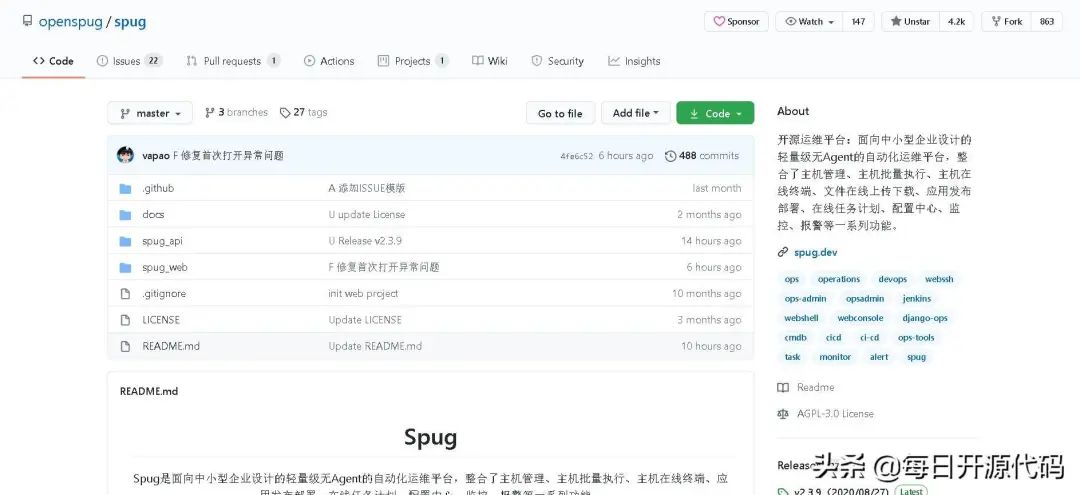Open the spug_web folder
Screen dimensions: 1080x495
pyautogui.click(x=165, y=267)
